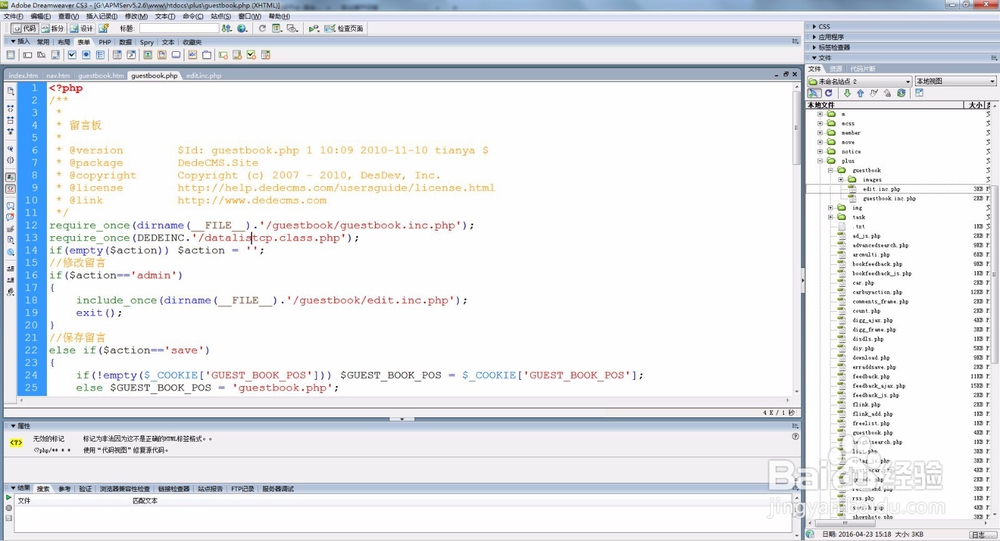The height and width of the screenshot is (541, 1000).
Task: Click inside the 标题 title input field
Action: 179,29
